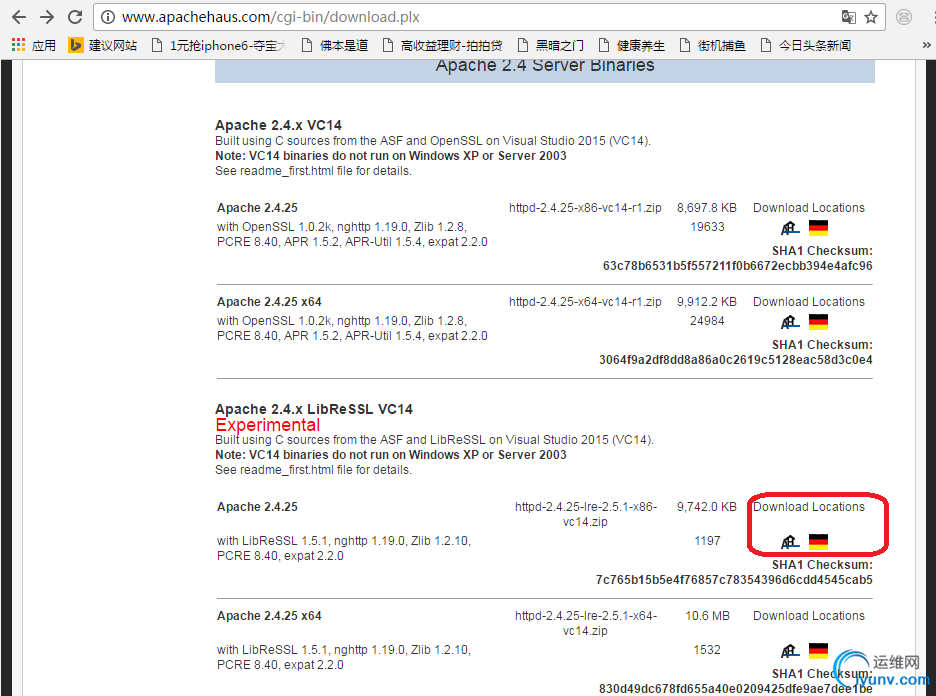This screenshot has width=936, height=696.
Task: Open the 街机捕鱼 bookmark
Action: coord(713,45)
